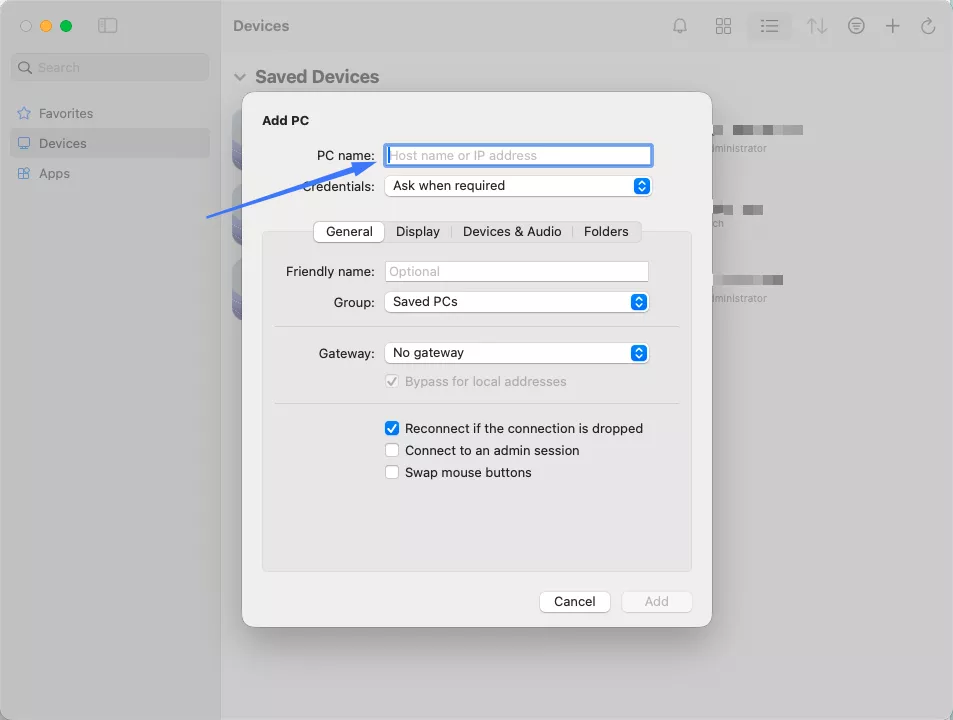This screenshot has width=953, height=720.
Task: Open the sort order options
Action: (x=817, y=26)
